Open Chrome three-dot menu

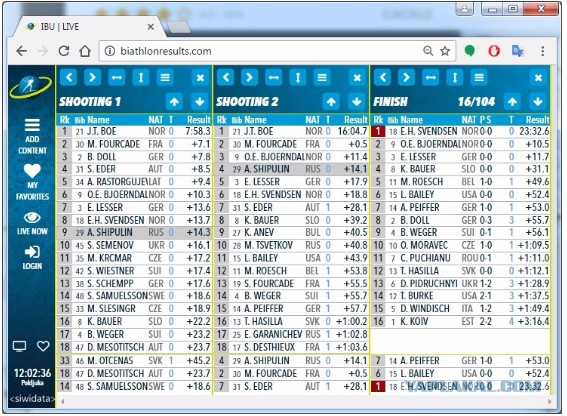[542, 51]
